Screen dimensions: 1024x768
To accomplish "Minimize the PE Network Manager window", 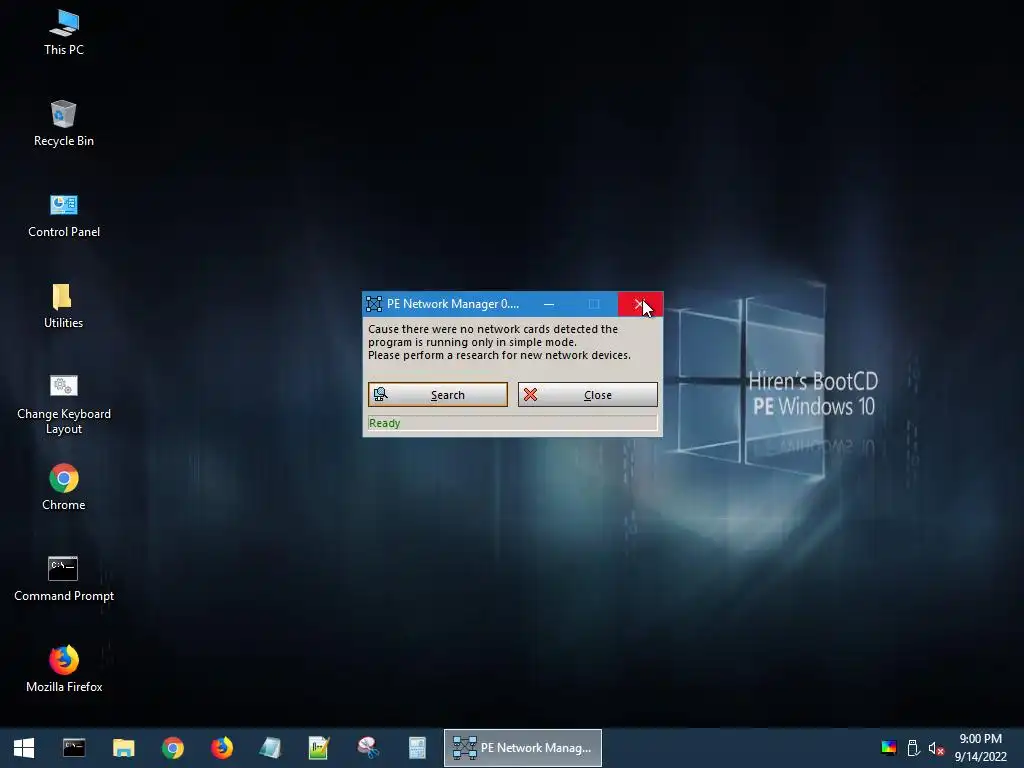I will [x=549, y=304].
